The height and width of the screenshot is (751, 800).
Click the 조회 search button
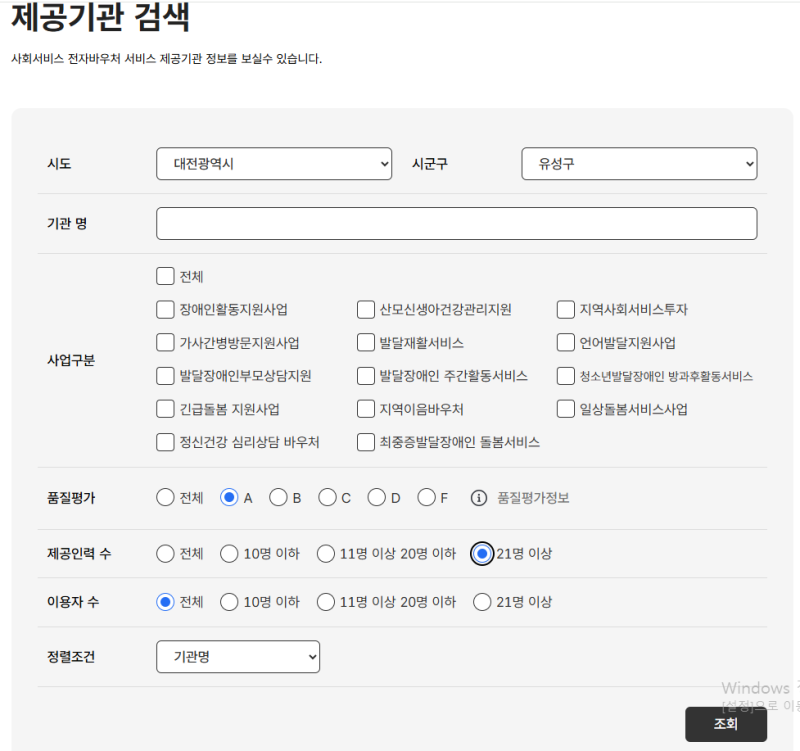(x=726, y=724)
